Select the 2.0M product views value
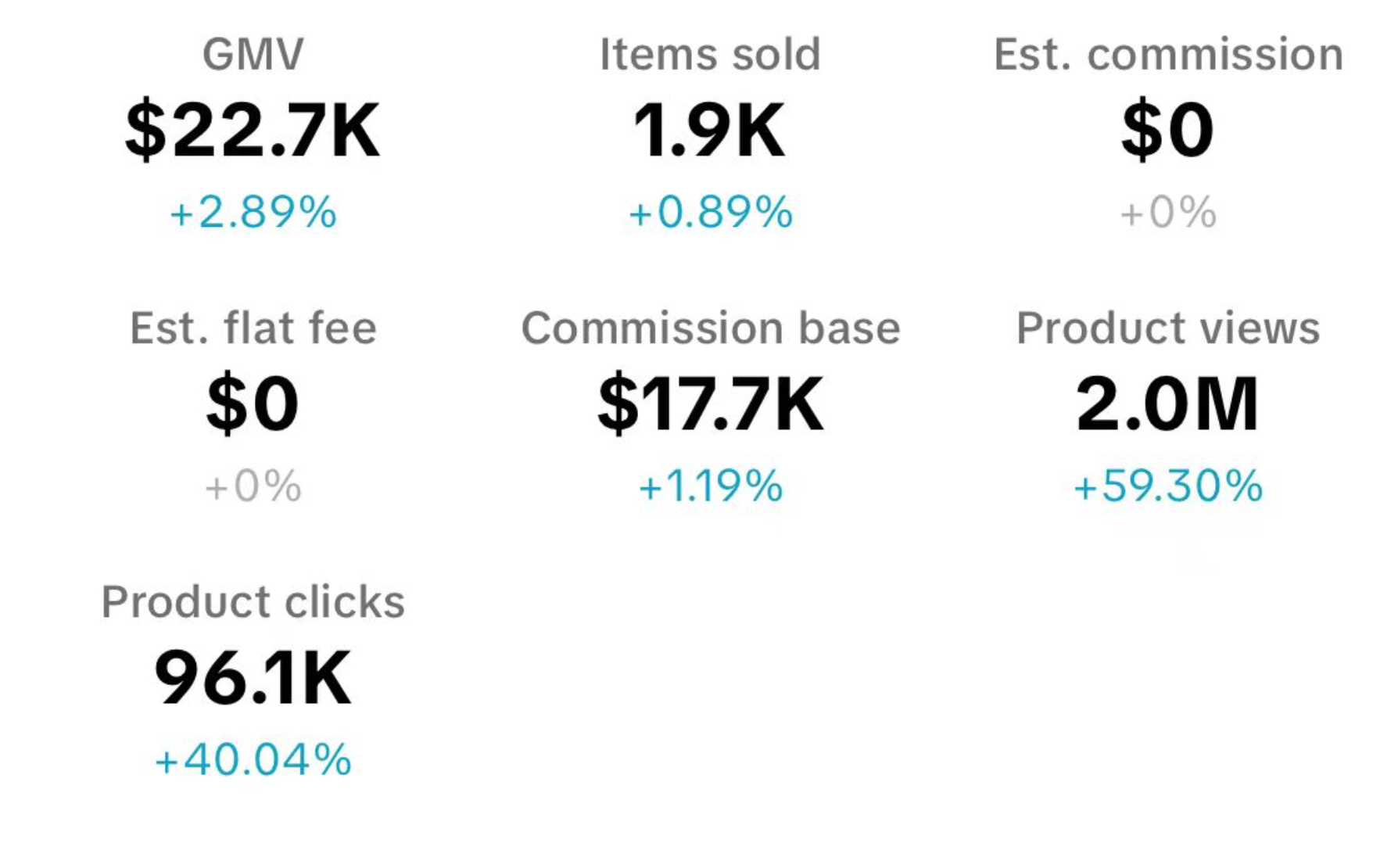 [1167, 404]
